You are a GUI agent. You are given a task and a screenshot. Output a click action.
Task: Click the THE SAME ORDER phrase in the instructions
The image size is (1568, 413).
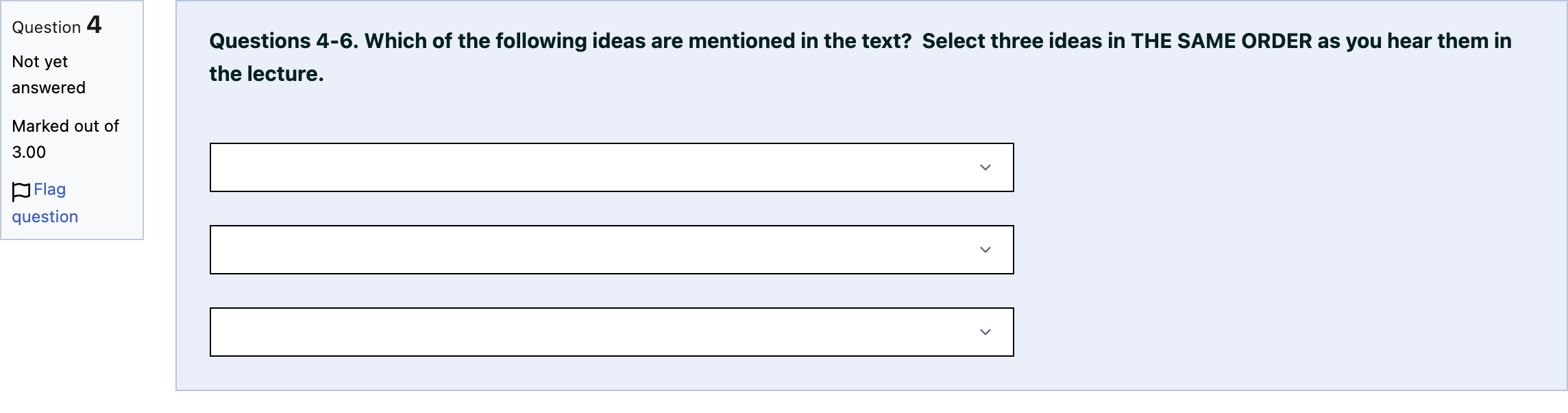click(1221, 41)
